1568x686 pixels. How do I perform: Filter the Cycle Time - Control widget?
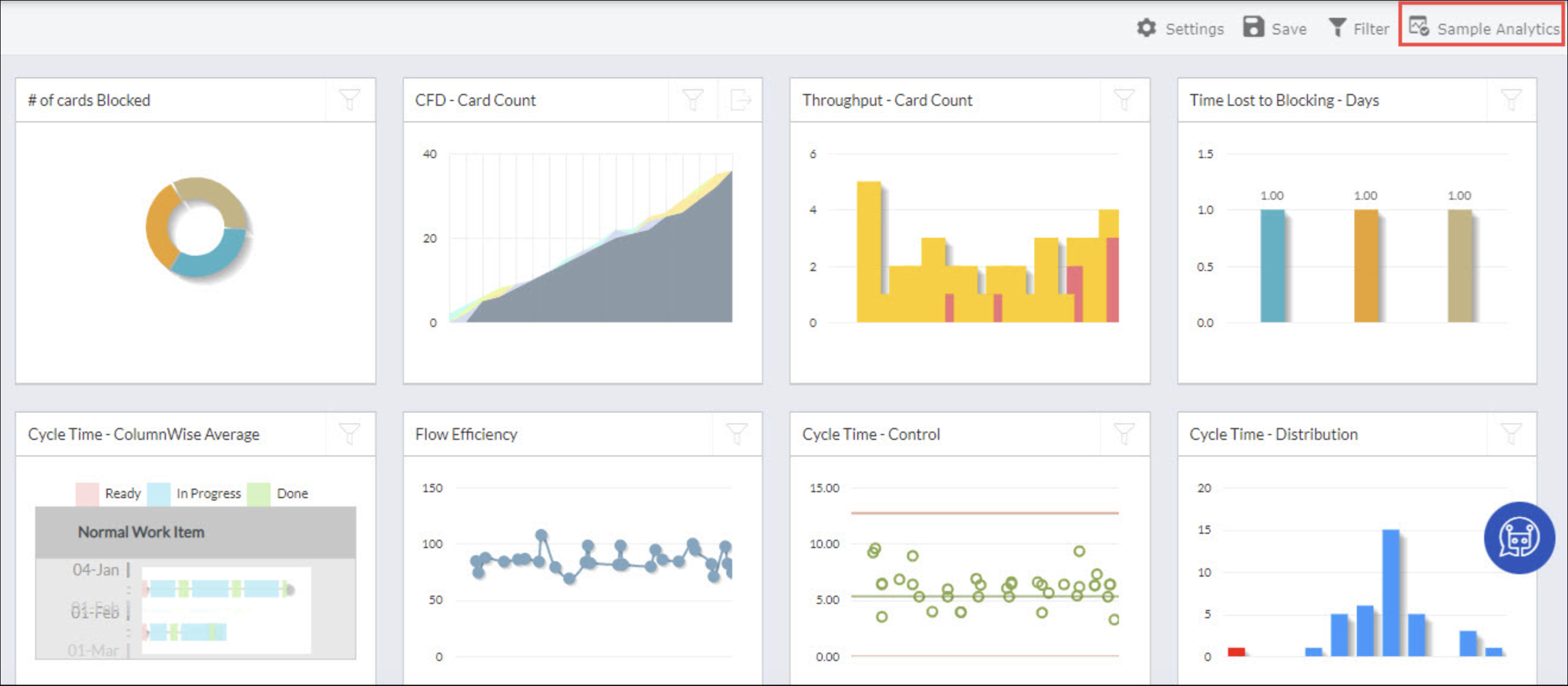click(x=1124, y=433)
